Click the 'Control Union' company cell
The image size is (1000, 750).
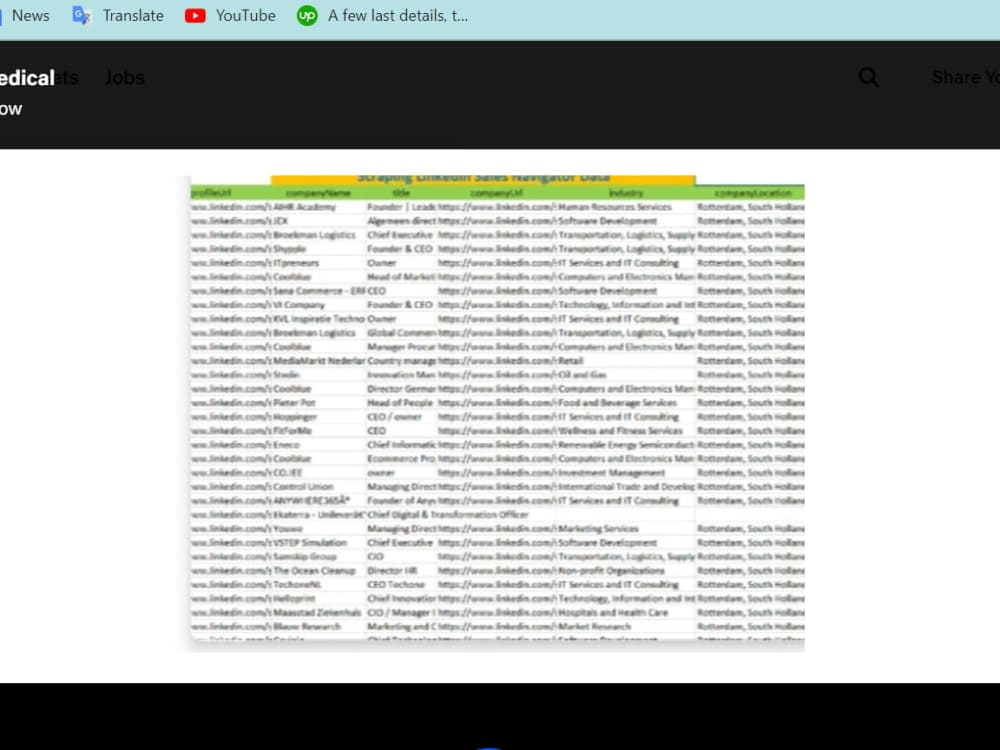304,487
